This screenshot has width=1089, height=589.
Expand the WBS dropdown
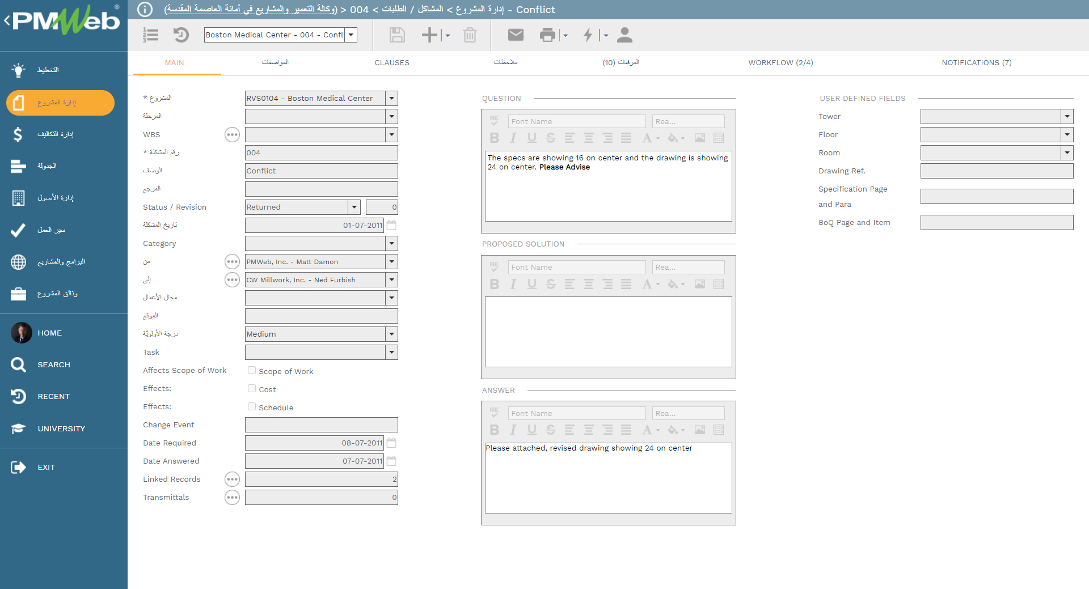pyautogui.click(x=392, y=134)
